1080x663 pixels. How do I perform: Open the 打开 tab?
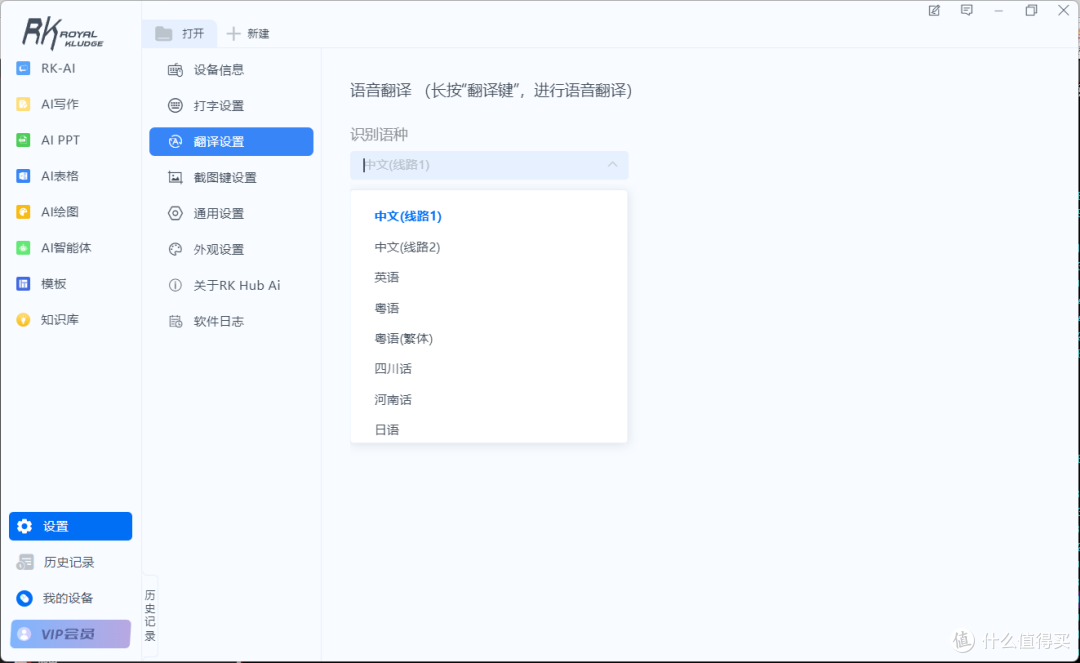(x=180, y=33)
